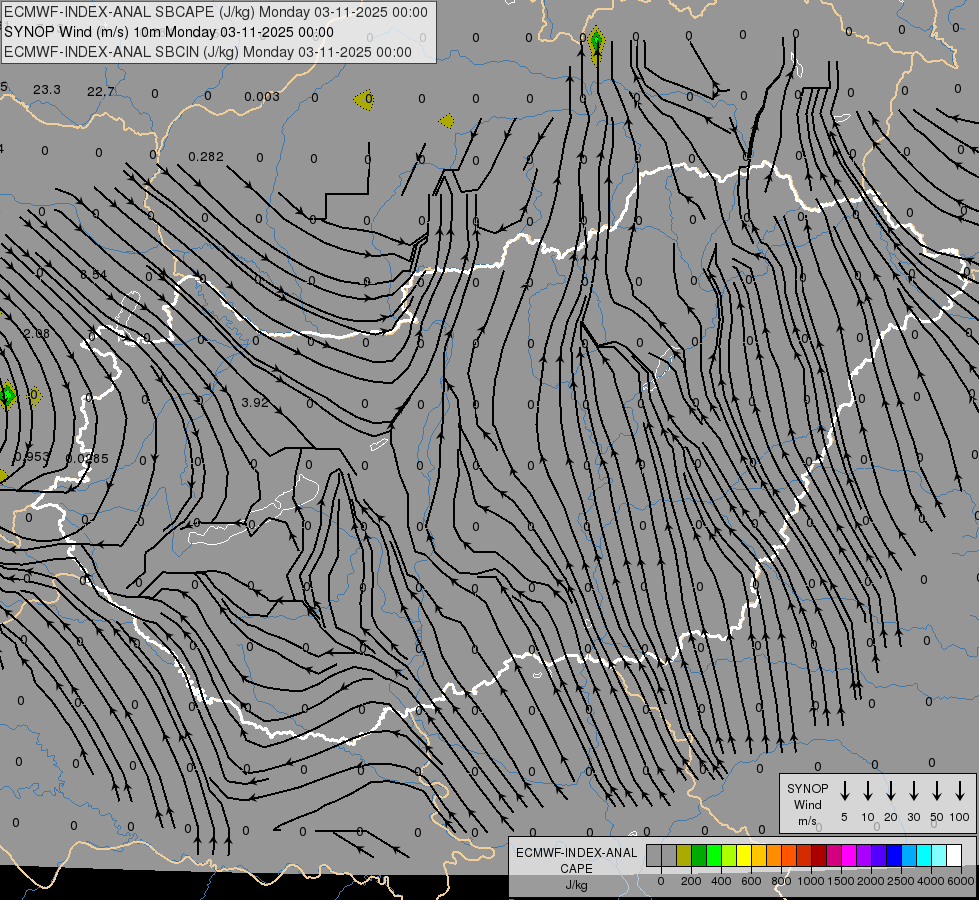The height and width of the screenshot is (900, 979).
Task: Select the yellow swatch in the CAPE legend
Action: coord(744,856)
